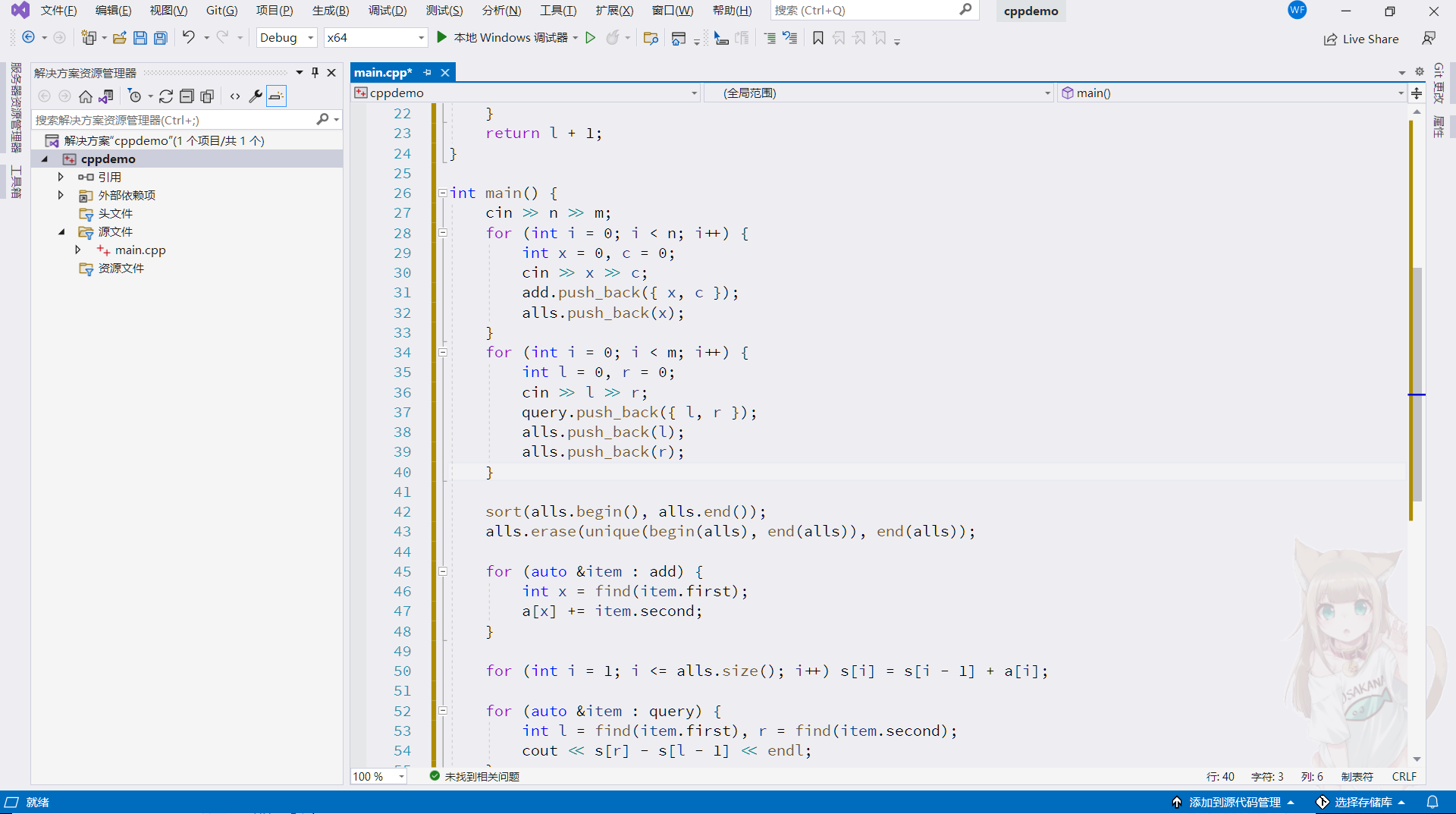Click the refresh icon in Solution Explorer

[166, 96]
